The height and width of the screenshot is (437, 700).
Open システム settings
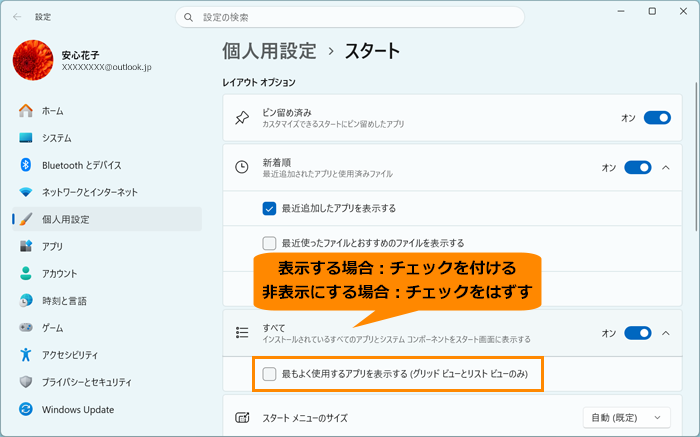point(107,138)
